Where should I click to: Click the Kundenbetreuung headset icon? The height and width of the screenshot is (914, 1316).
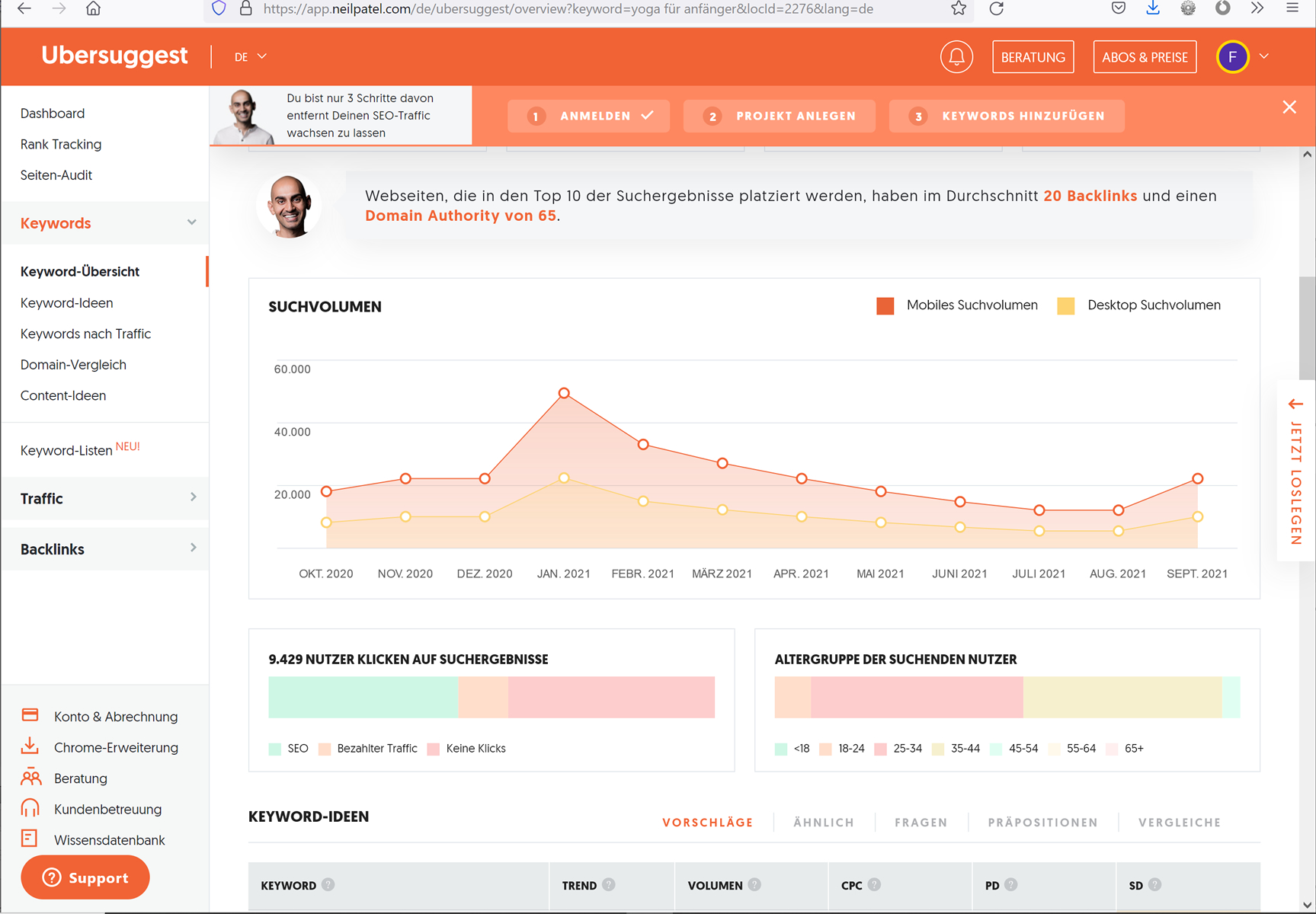pyautogui.click(x=30, y=808)
